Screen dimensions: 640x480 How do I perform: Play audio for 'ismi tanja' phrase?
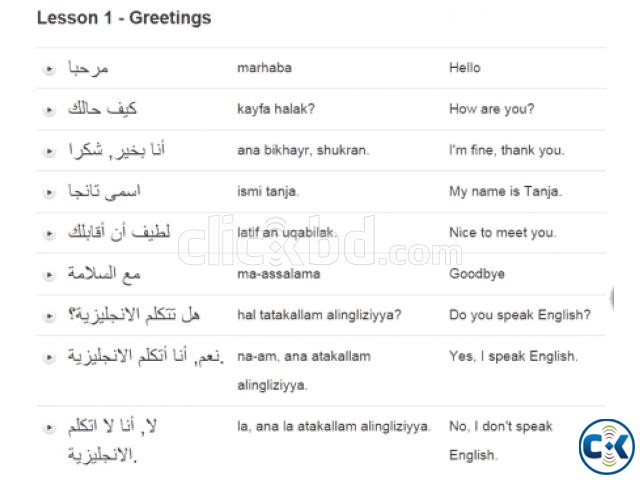50,191
